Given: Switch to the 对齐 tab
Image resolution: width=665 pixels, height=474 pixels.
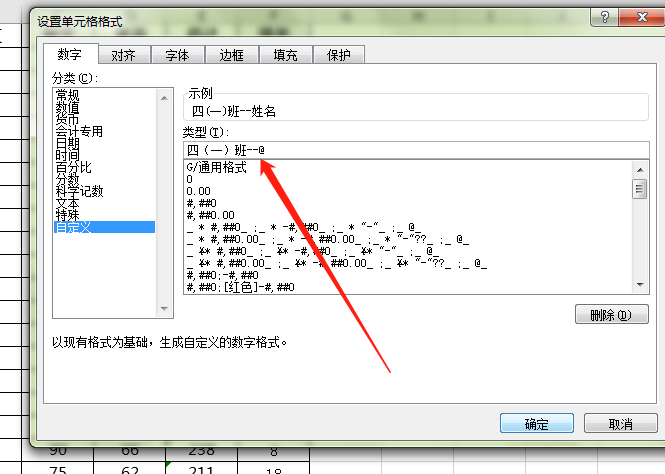Looking at the screenshot, I should click(124, 55).
